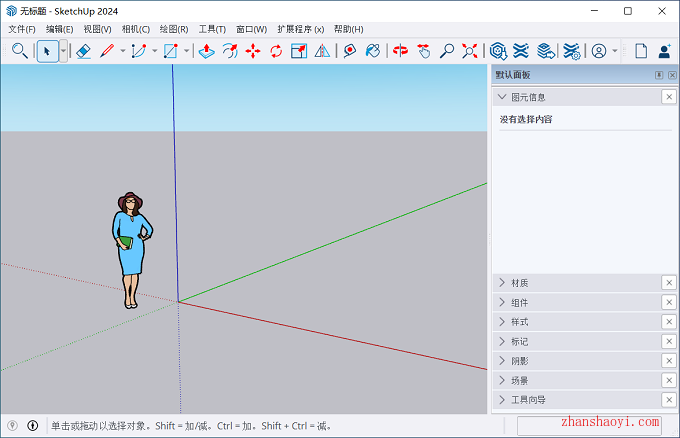Choose the Move tool with red arrows
This screenshot has width=680, height=438.
[253, 51]
